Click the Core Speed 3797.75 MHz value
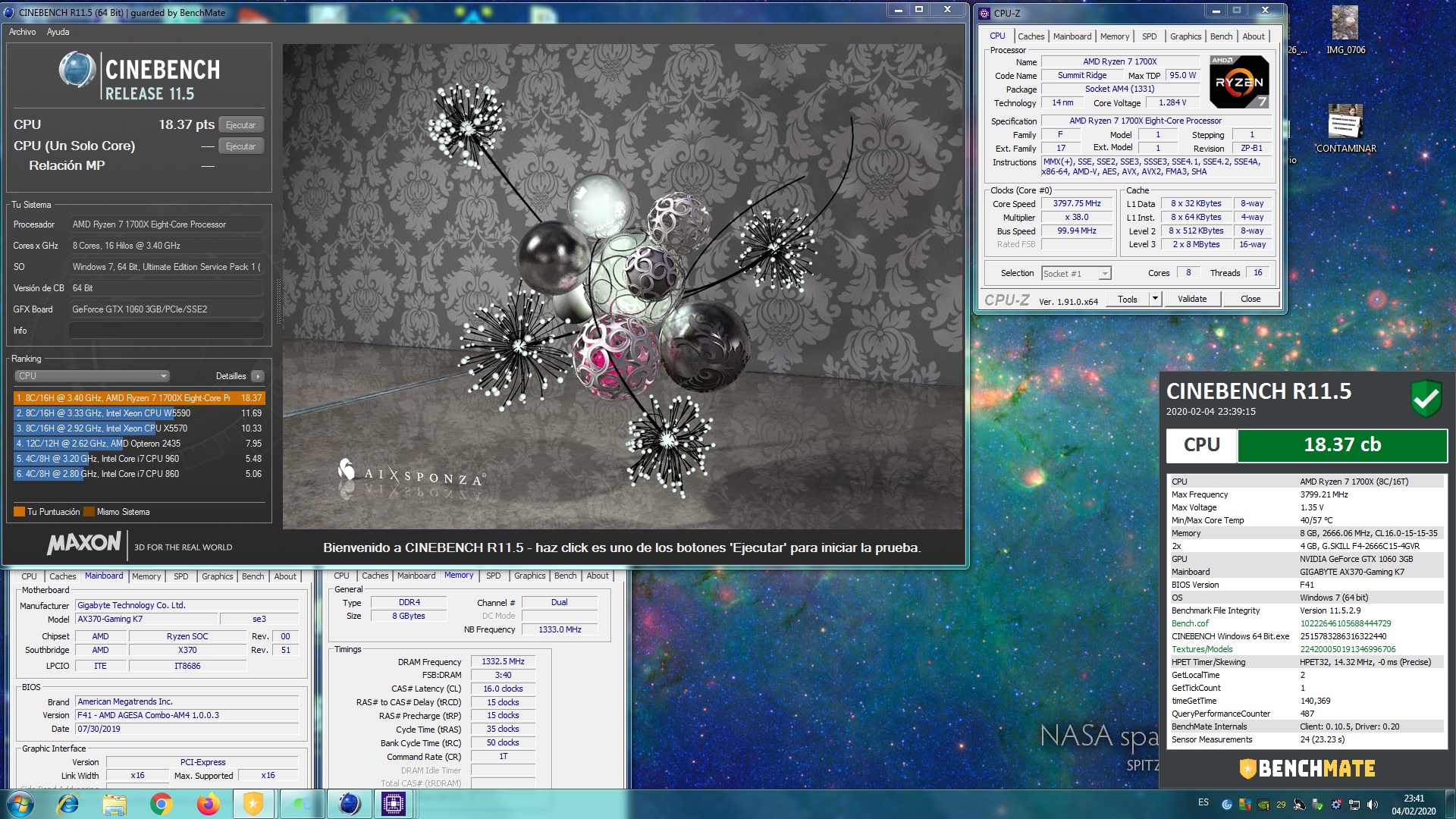This screenshot has width=1456, height=819. 1076,204
